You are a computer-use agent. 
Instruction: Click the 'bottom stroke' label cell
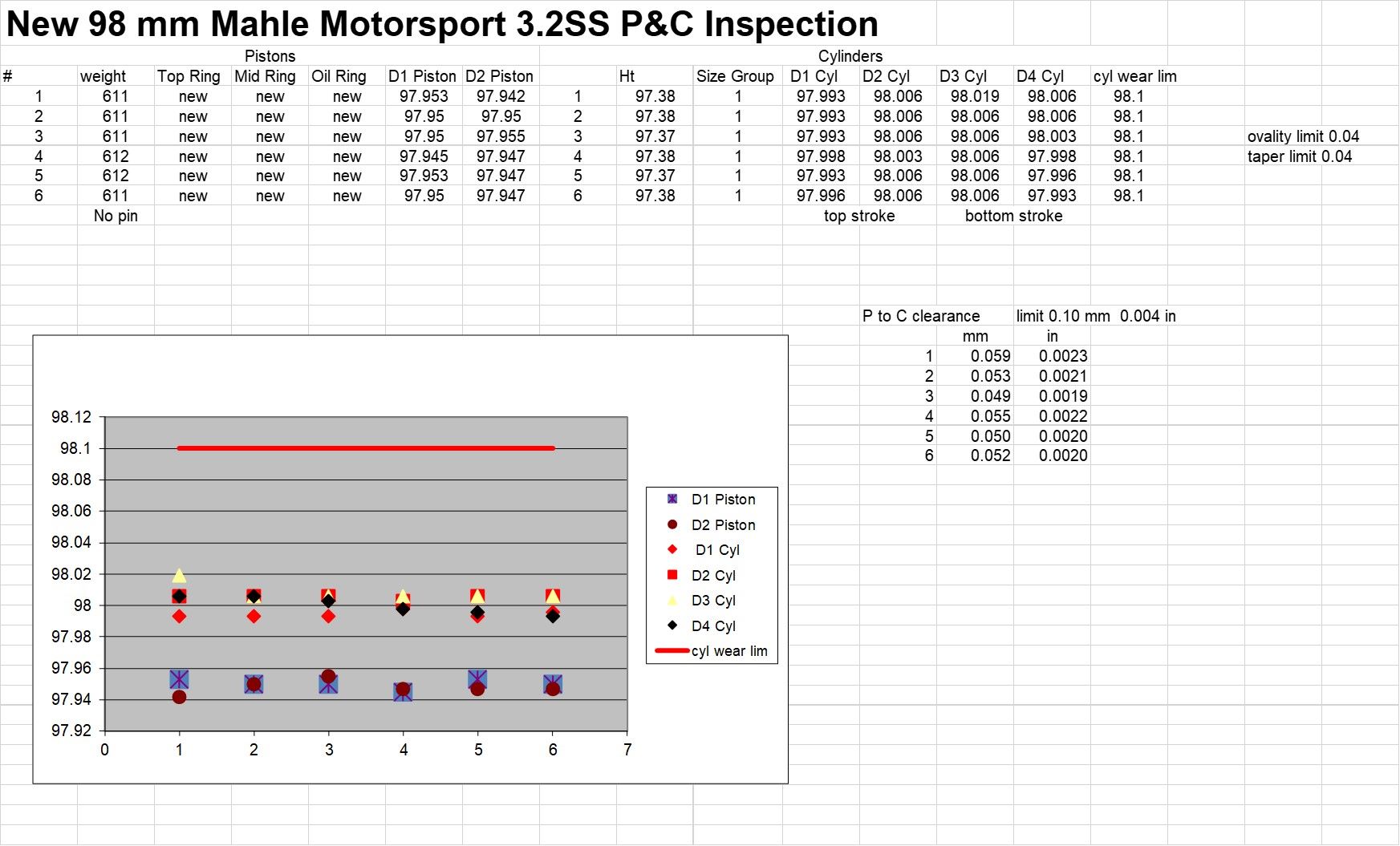click(x=1013, y=216)
